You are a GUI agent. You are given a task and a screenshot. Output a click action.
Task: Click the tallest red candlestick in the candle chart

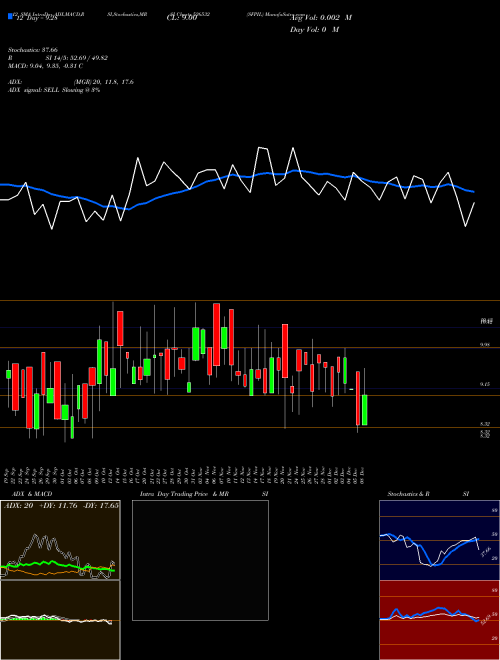217,334
